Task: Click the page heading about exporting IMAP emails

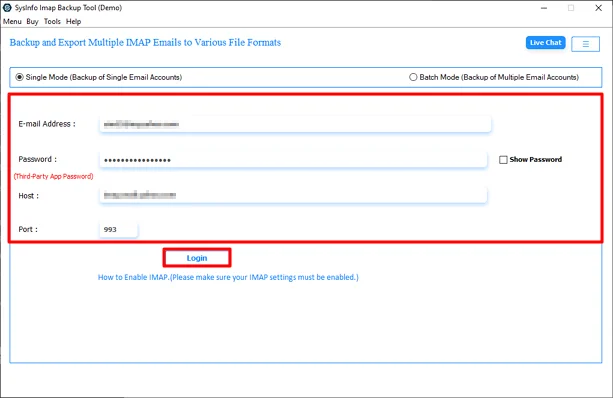Action: (x=145, y=43)
